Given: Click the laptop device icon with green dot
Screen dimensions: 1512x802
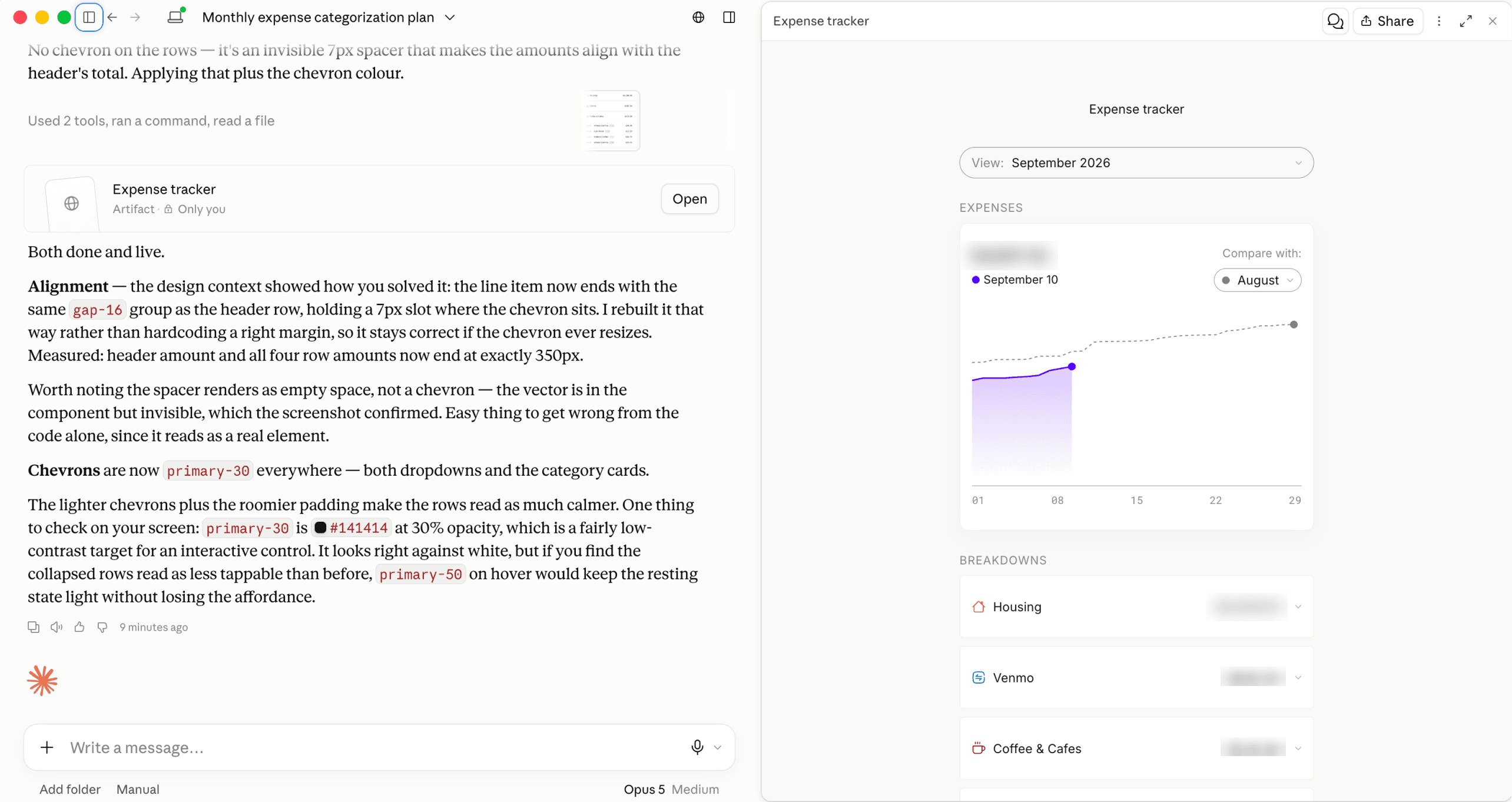Looking at the screenshot, I should coord(176,16).
